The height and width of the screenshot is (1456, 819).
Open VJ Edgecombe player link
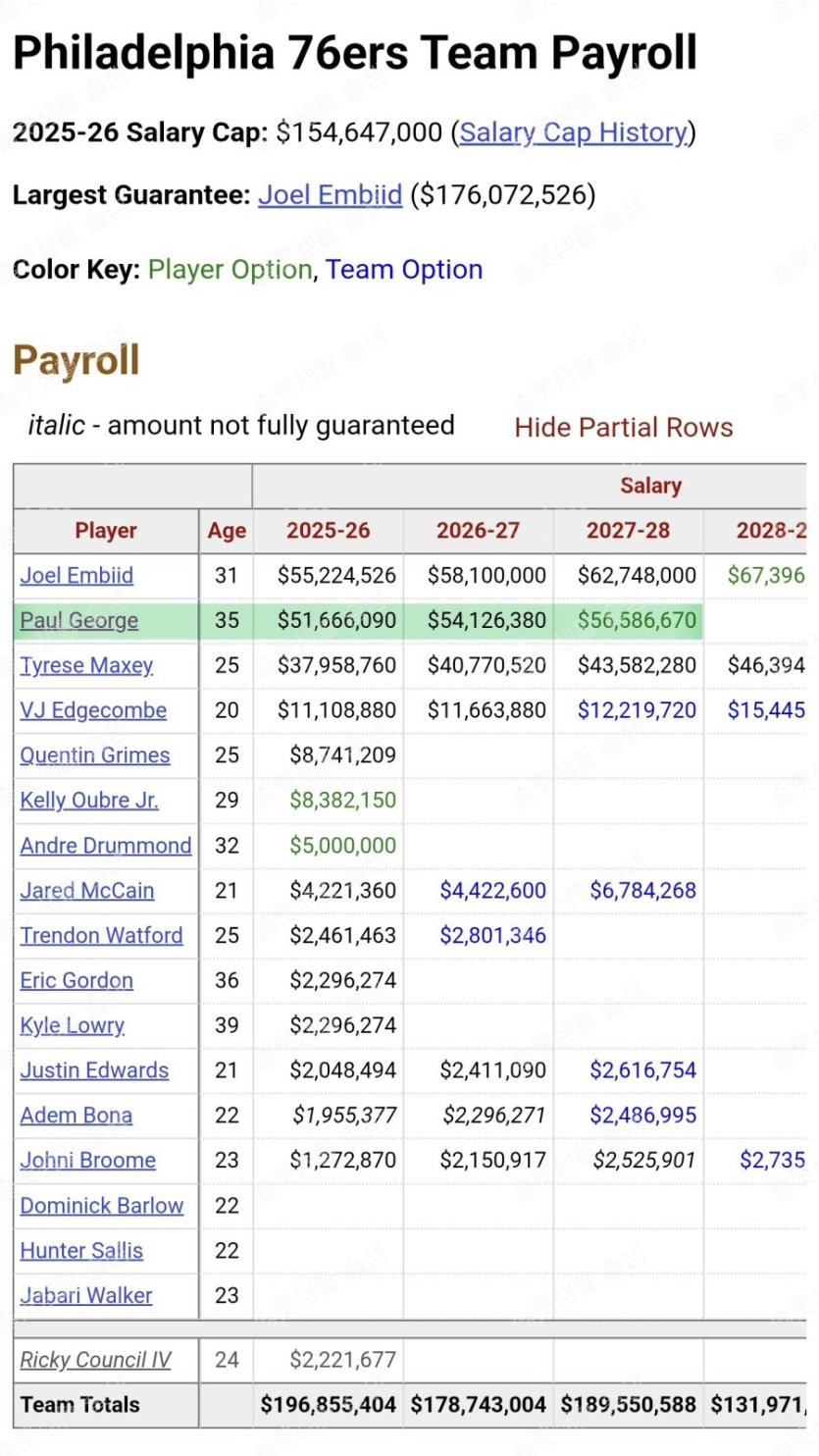point(93,710)
